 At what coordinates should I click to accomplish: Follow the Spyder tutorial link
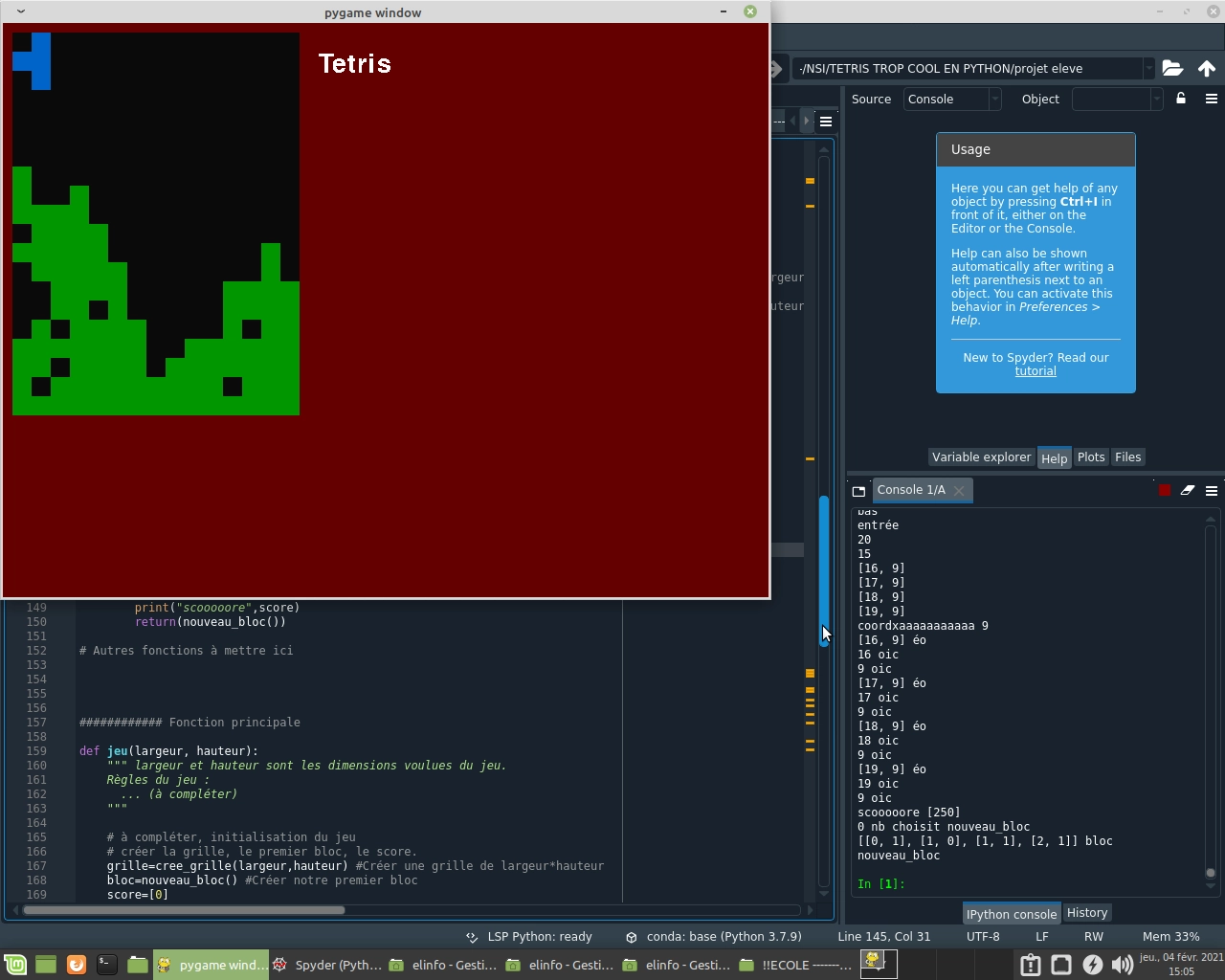tap(1036, 371)
